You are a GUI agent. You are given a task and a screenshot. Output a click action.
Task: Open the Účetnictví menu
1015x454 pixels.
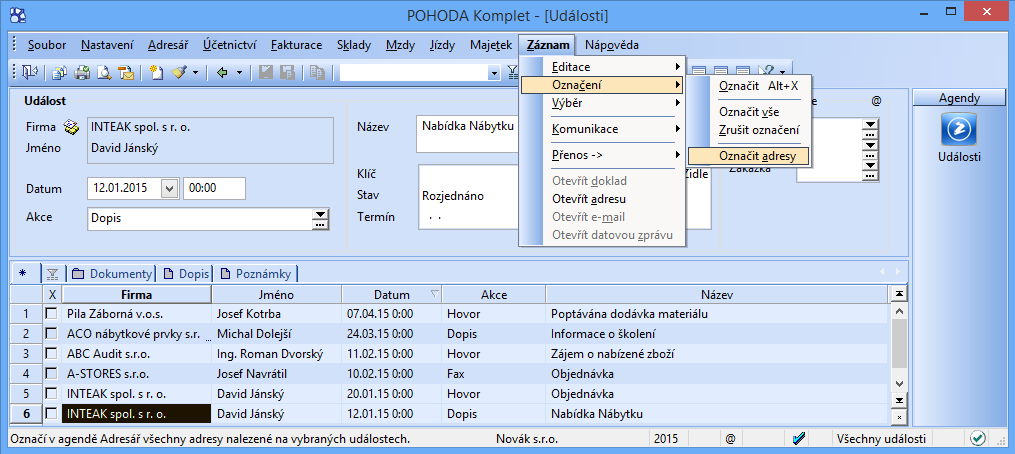(229, 45)
